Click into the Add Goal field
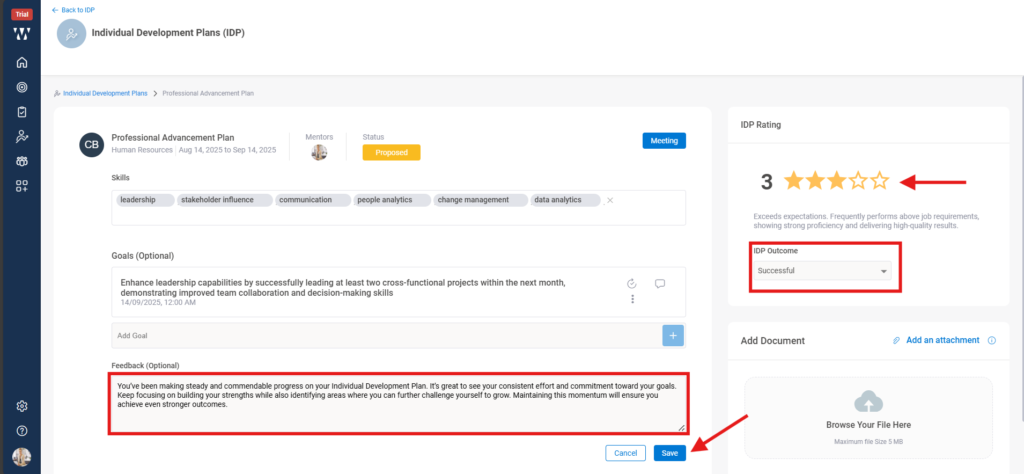This screenshot has width=1024, height=474. (387, 335)
